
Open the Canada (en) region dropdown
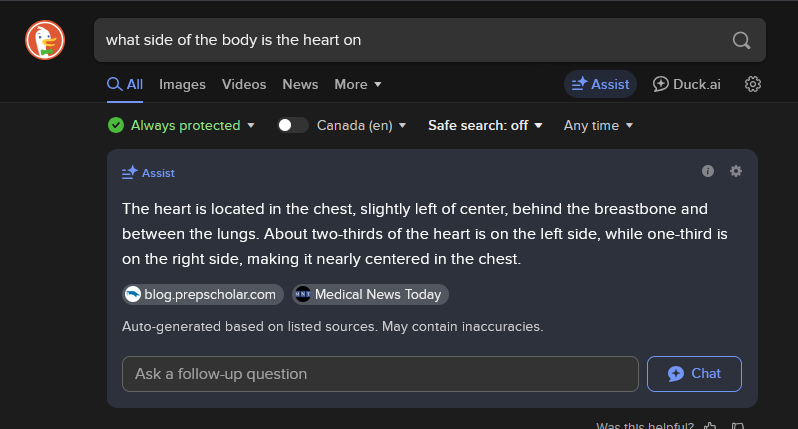tap(361, 125)
